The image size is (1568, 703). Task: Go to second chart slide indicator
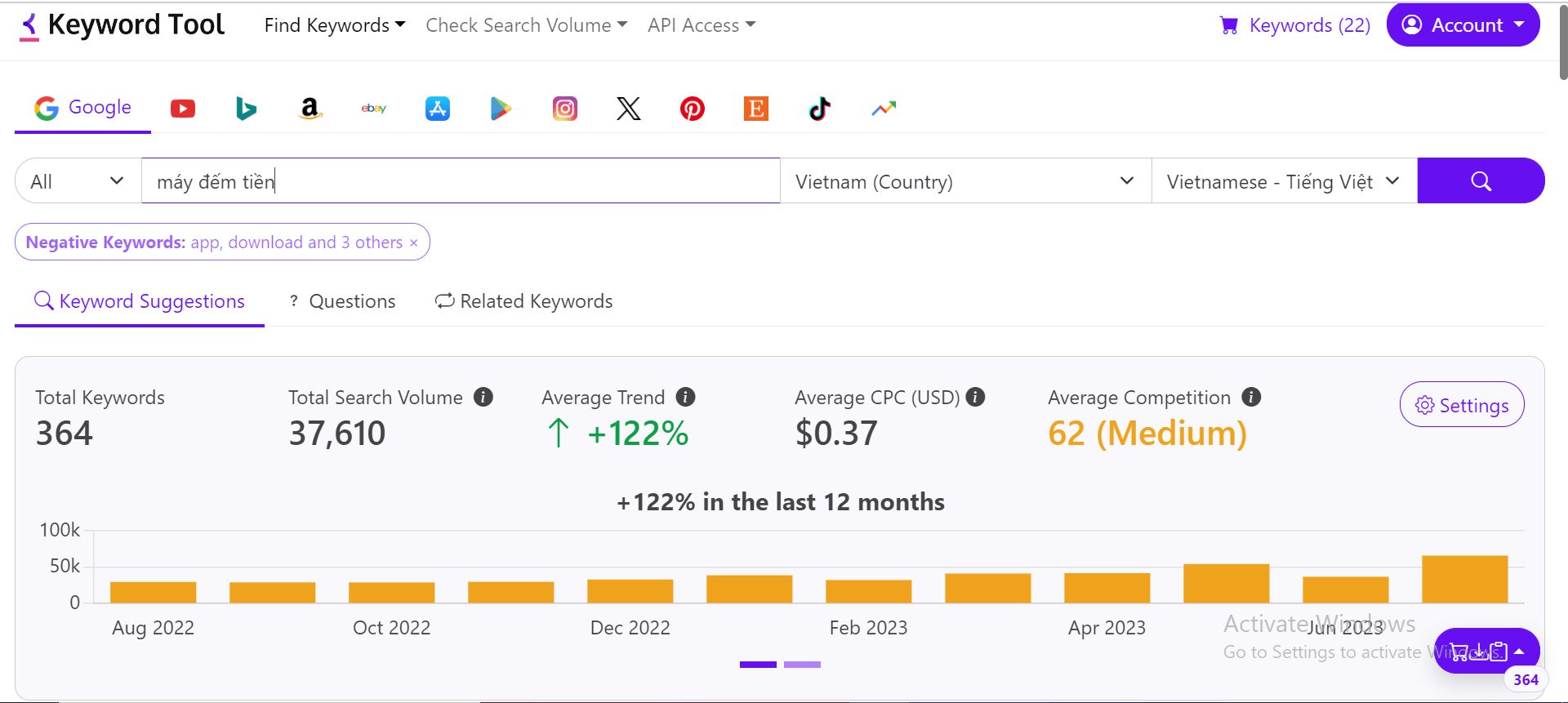pyautogui.click(x=802, y=665)
